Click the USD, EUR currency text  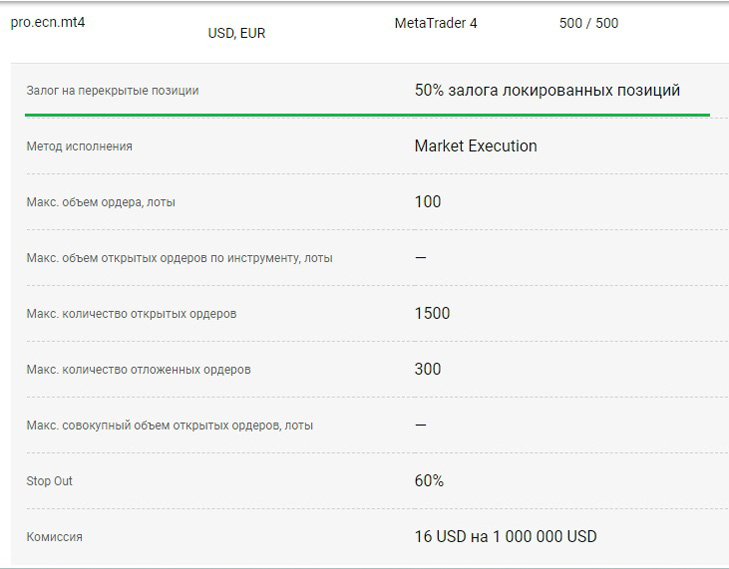(236, 33)
